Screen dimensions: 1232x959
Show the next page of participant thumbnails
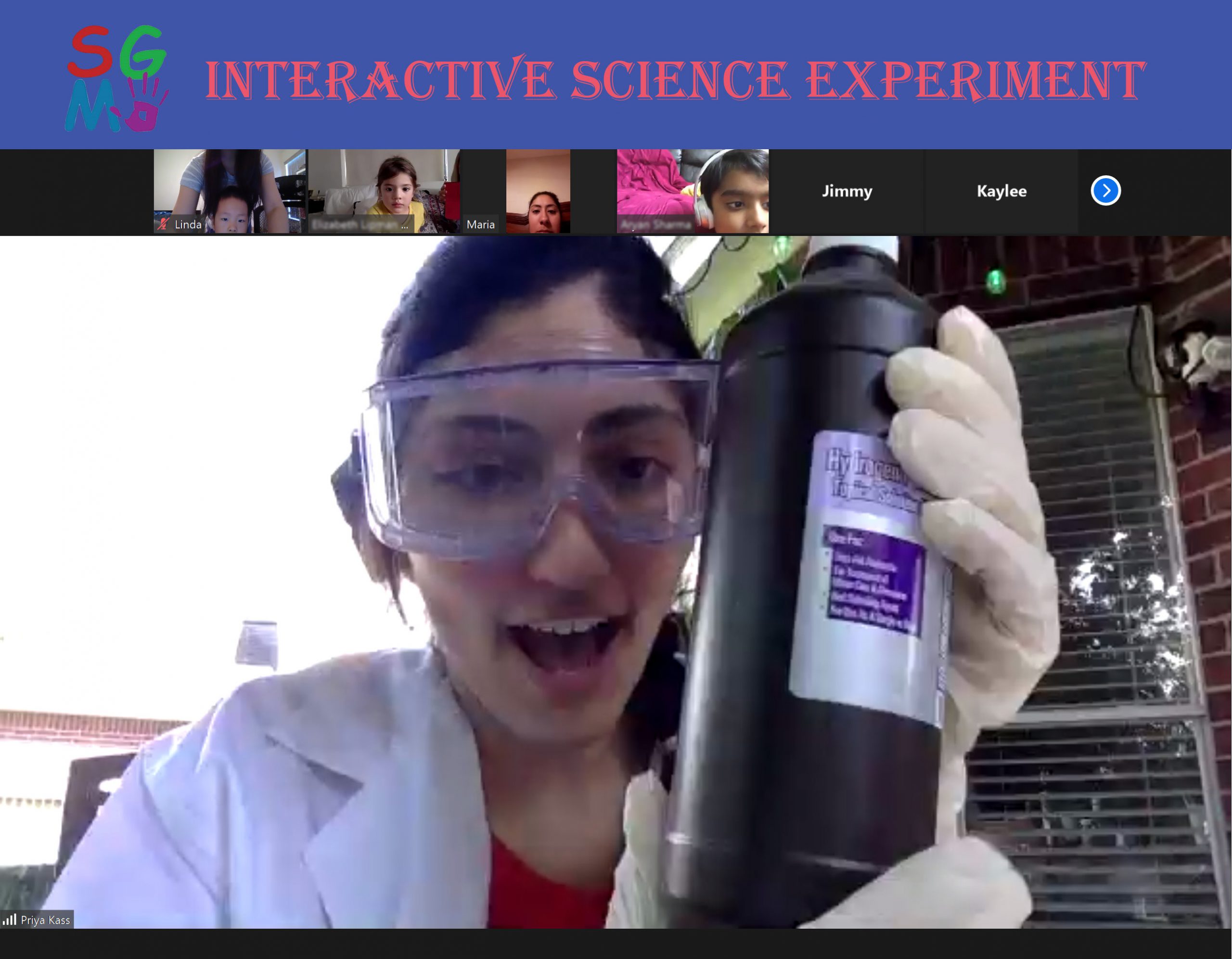coord(1105,191)
